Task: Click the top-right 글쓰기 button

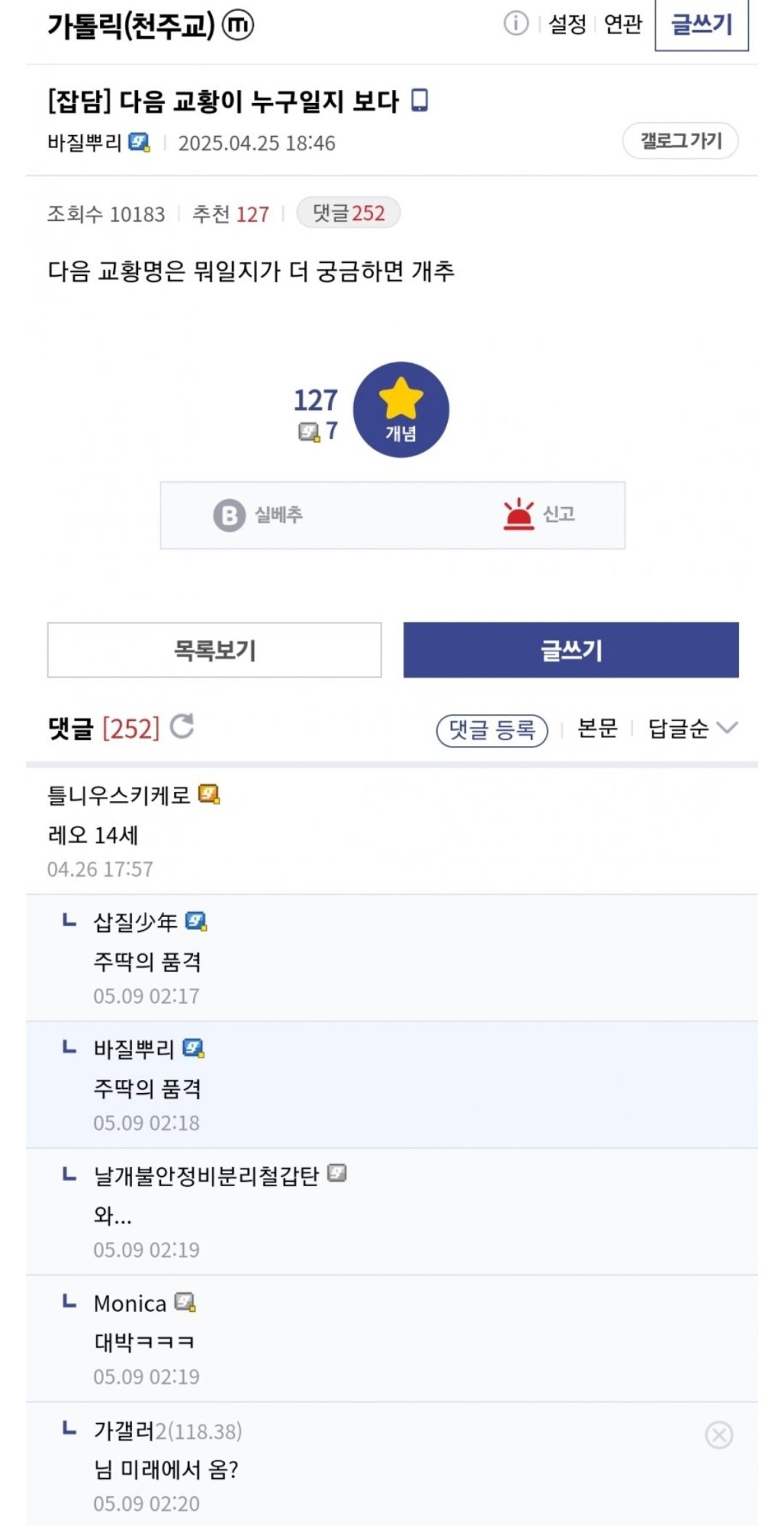Action: (701, 25)
